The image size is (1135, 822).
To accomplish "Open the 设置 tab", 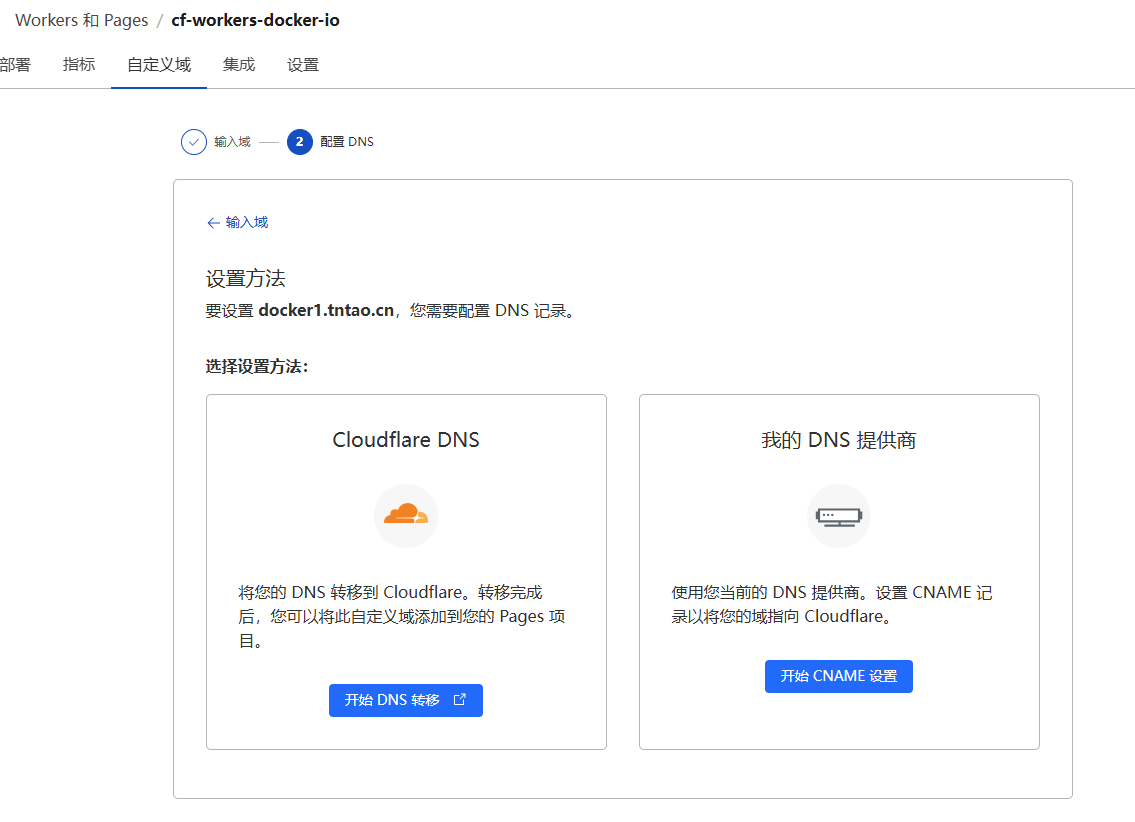I will point(303,65).
